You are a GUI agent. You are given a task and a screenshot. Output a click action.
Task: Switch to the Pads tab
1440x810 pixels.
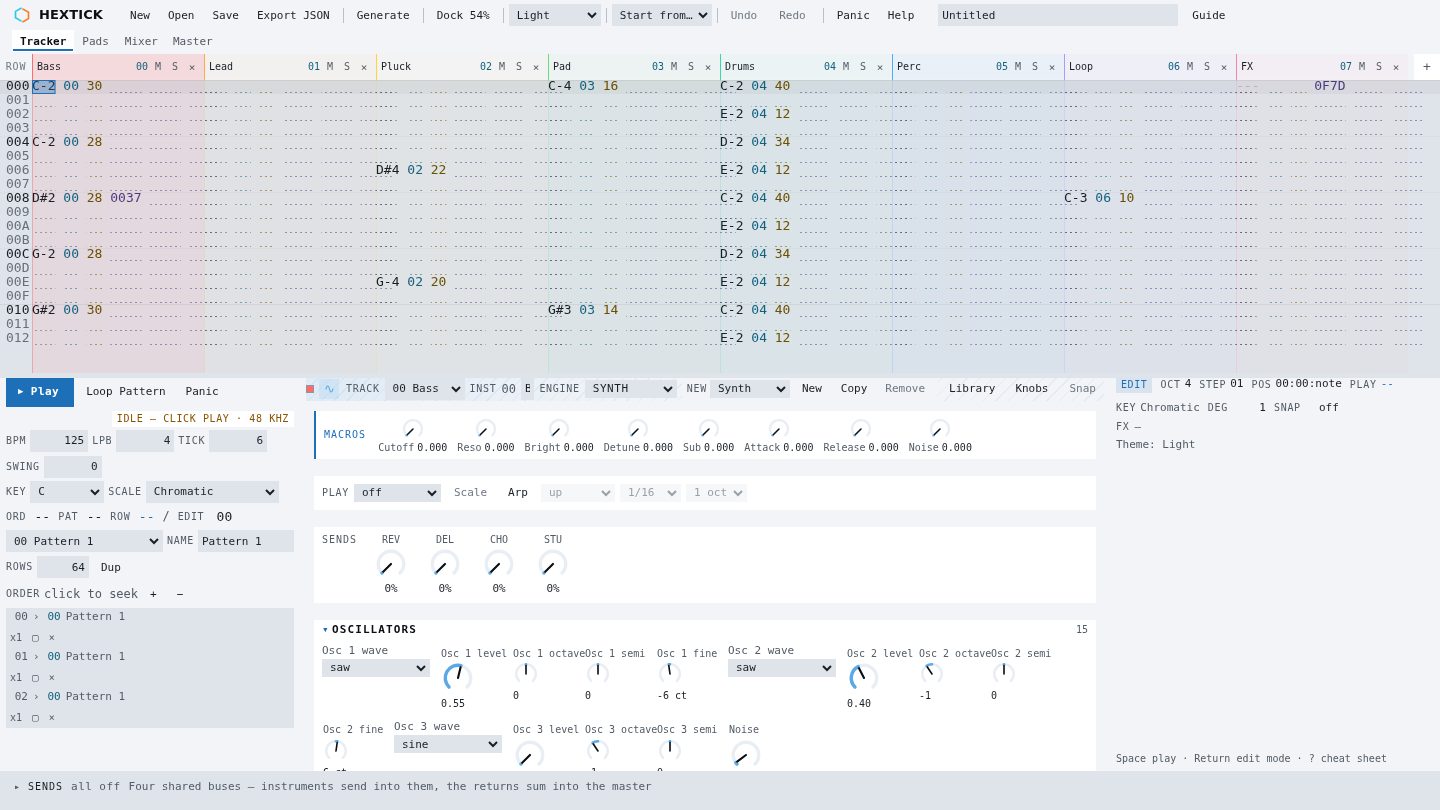96,42
